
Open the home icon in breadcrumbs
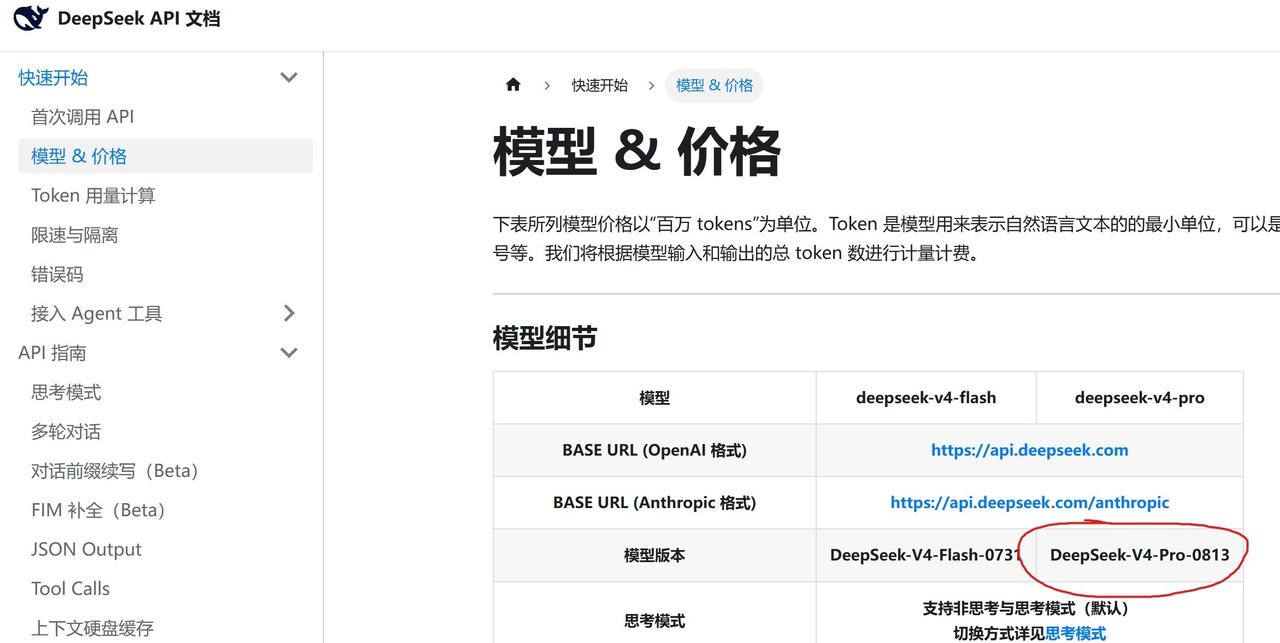[x=513, y=85]
